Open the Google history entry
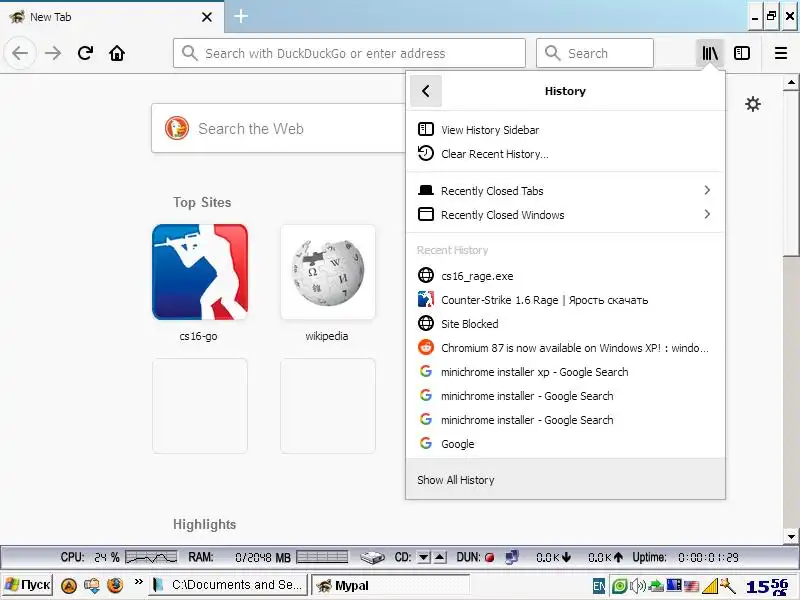Viewport: 800px width, 600px height. point(565,443)
